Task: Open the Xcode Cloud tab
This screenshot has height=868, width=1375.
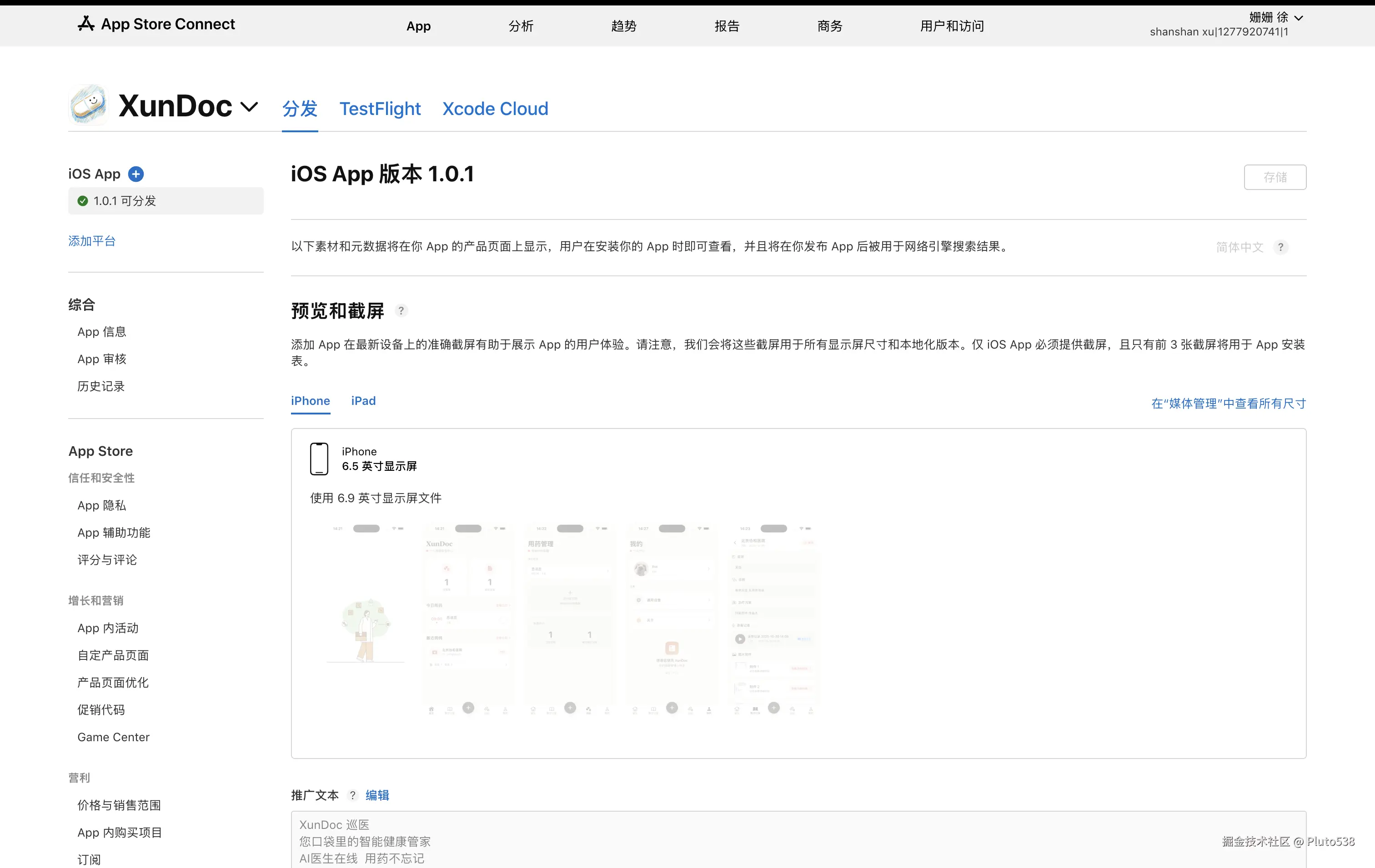Action: (x=495, y=109)
